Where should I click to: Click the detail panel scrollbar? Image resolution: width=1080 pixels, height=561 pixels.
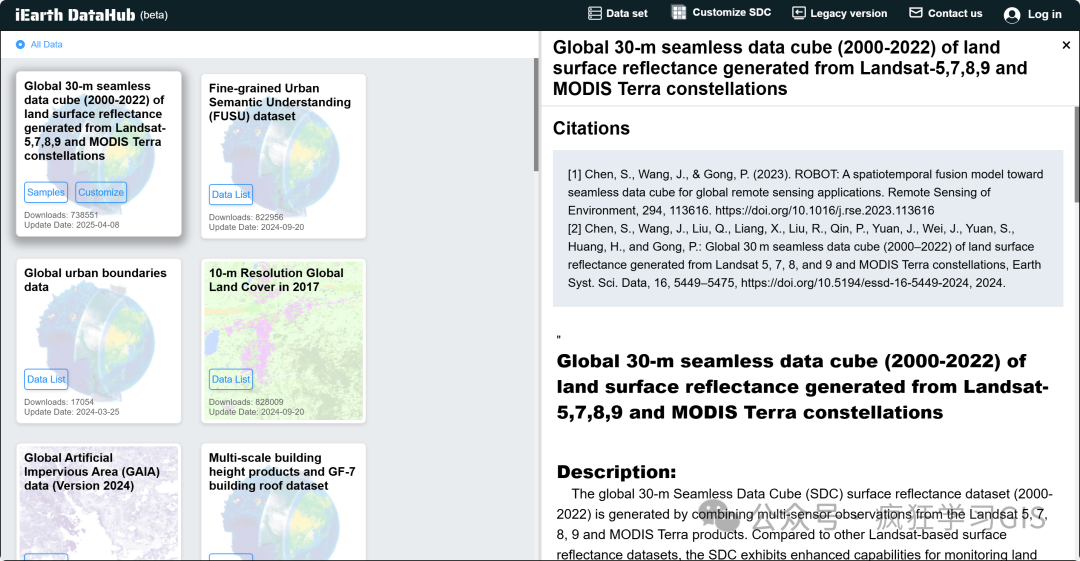[1077, 154]
